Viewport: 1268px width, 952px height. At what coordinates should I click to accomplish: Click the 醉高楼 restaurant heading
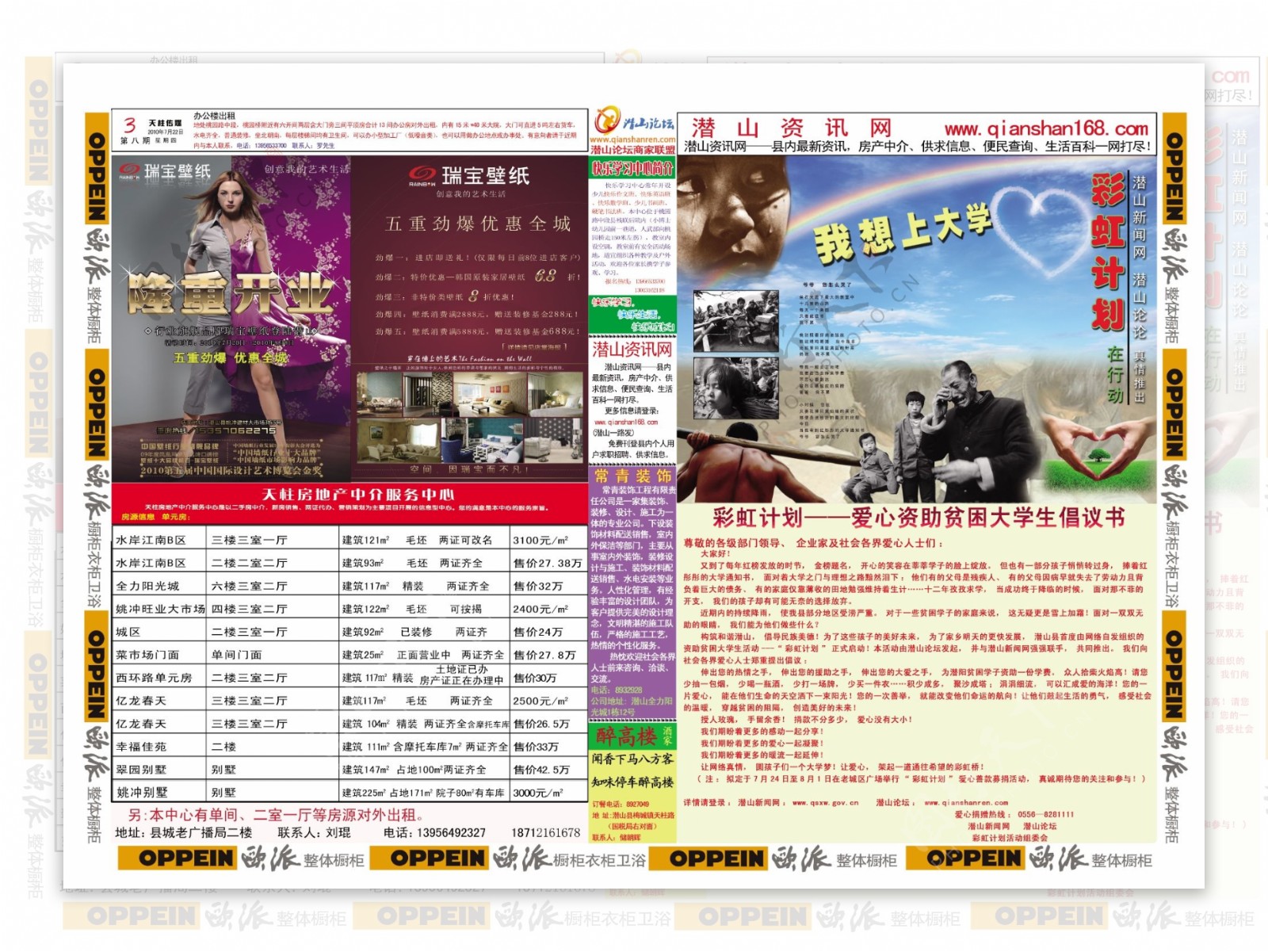pyautogui.click(x=626, y=736)
